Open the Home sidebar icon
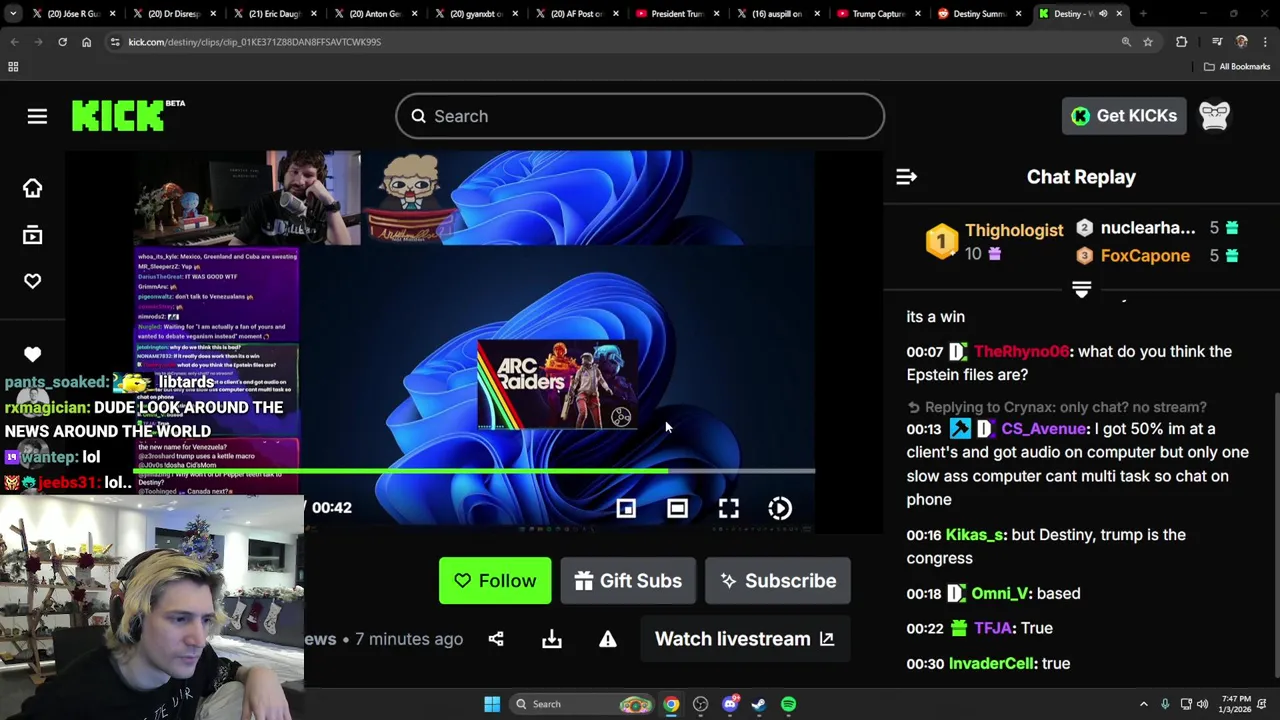Screen dimensions: 1280x720 [x=32, y=188]
